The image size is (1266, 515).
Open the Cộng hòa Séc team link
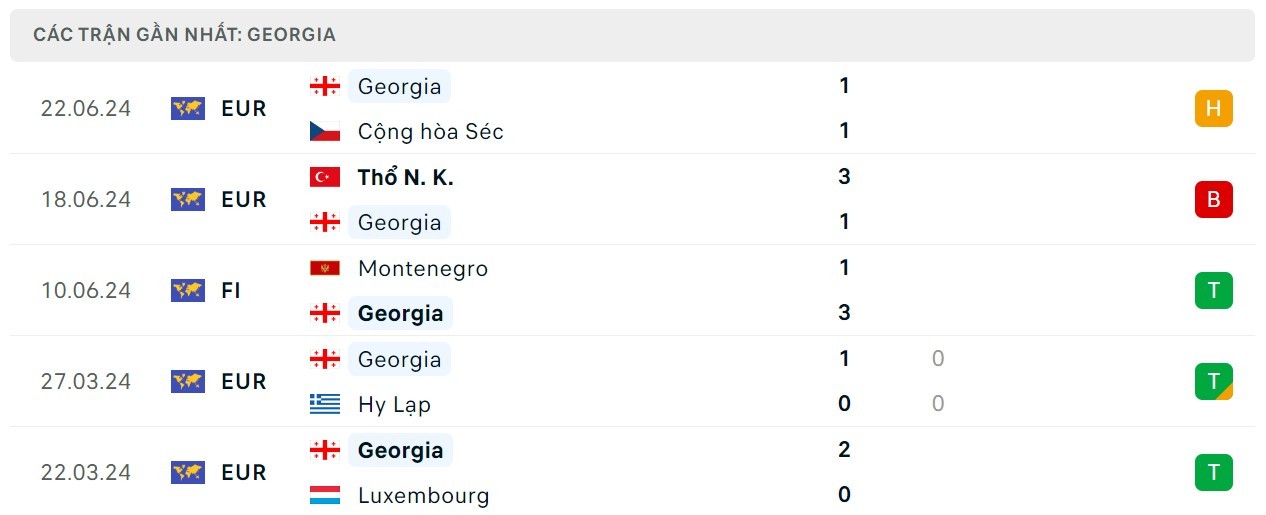pyautogui.click(x=431, y=132)
